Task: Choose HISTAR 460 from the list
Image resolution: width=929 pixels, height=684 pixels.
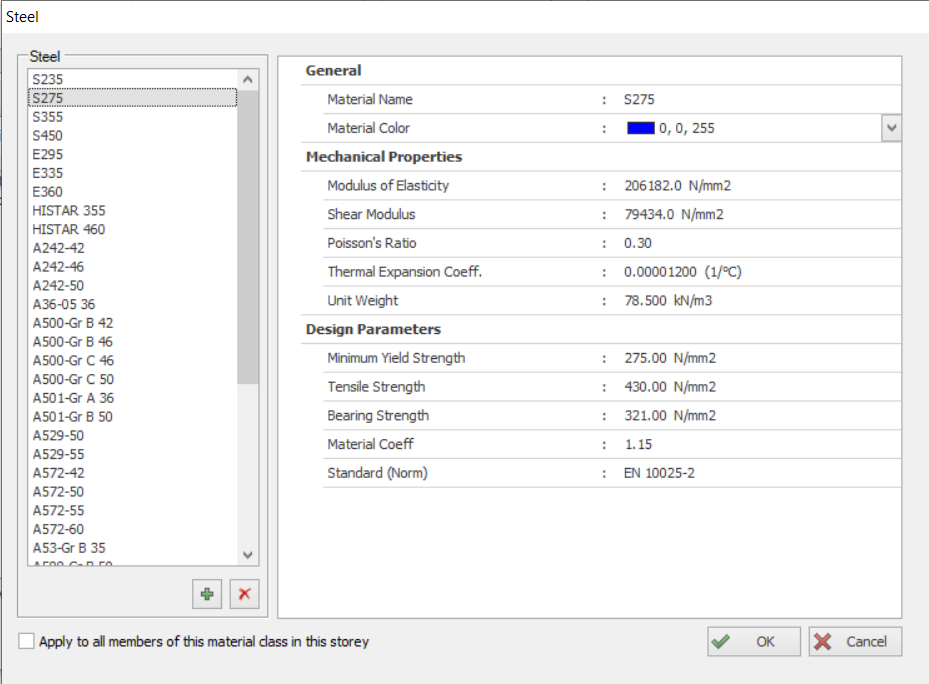Action: coord(68,229)
